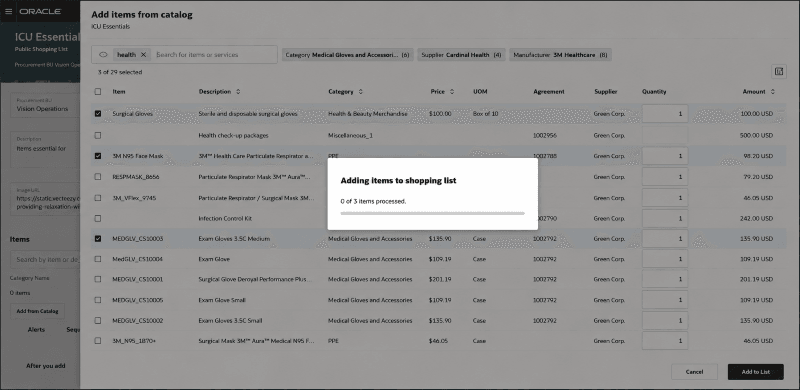Image resolution: width=800 pixels, height=390 pixels.
Task: Click the $201.19 price cell
Action: (x=440, y=279)
